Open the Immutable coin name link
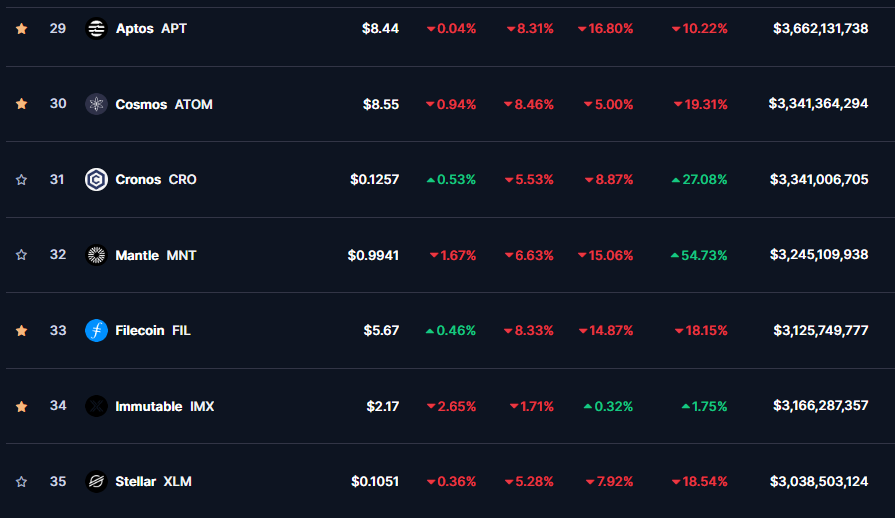This screenshot has height=518, width=895. click(148, 406)
